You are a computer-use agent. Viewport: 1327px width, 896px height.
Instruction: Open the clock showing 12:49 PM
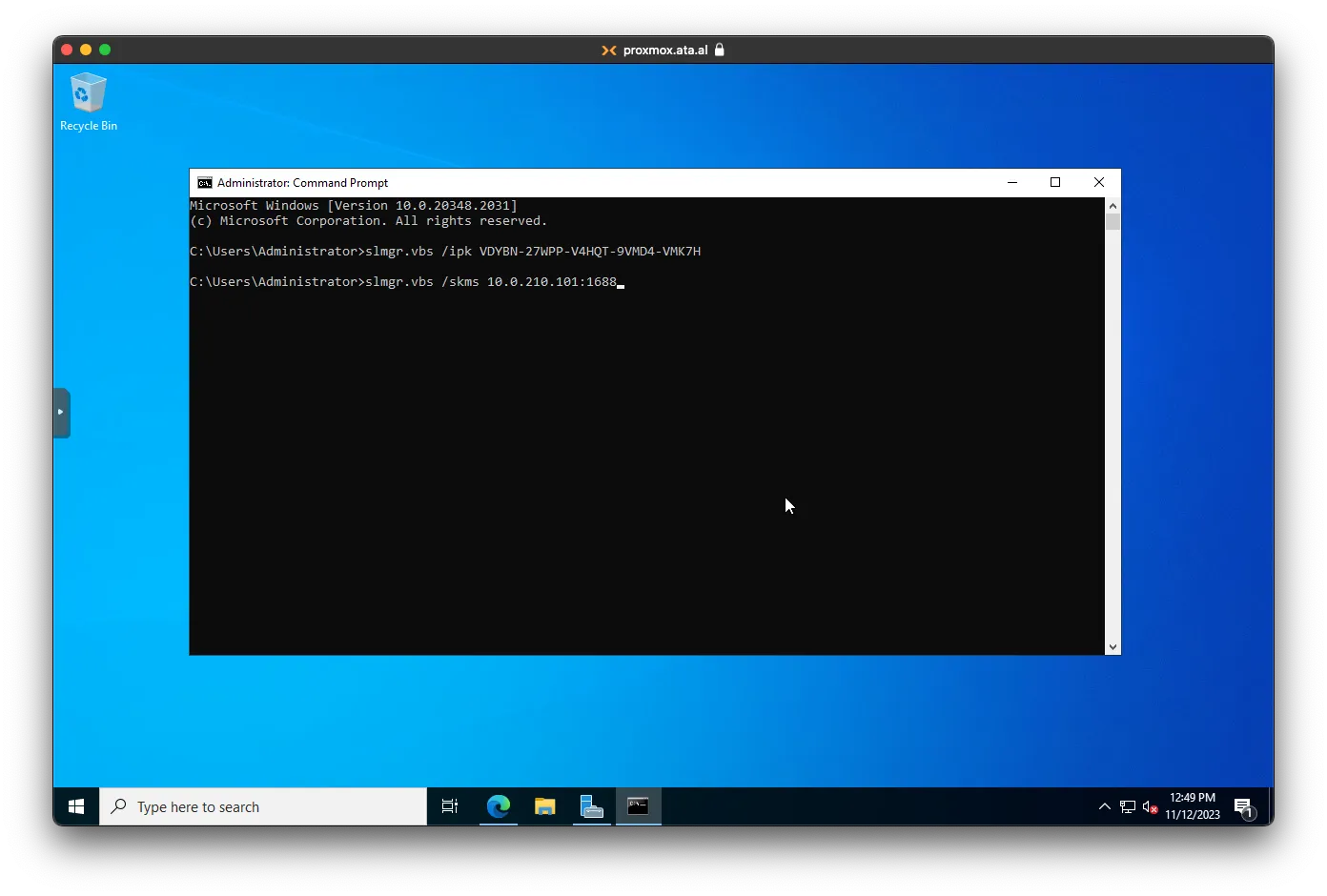click(1193, 806)
